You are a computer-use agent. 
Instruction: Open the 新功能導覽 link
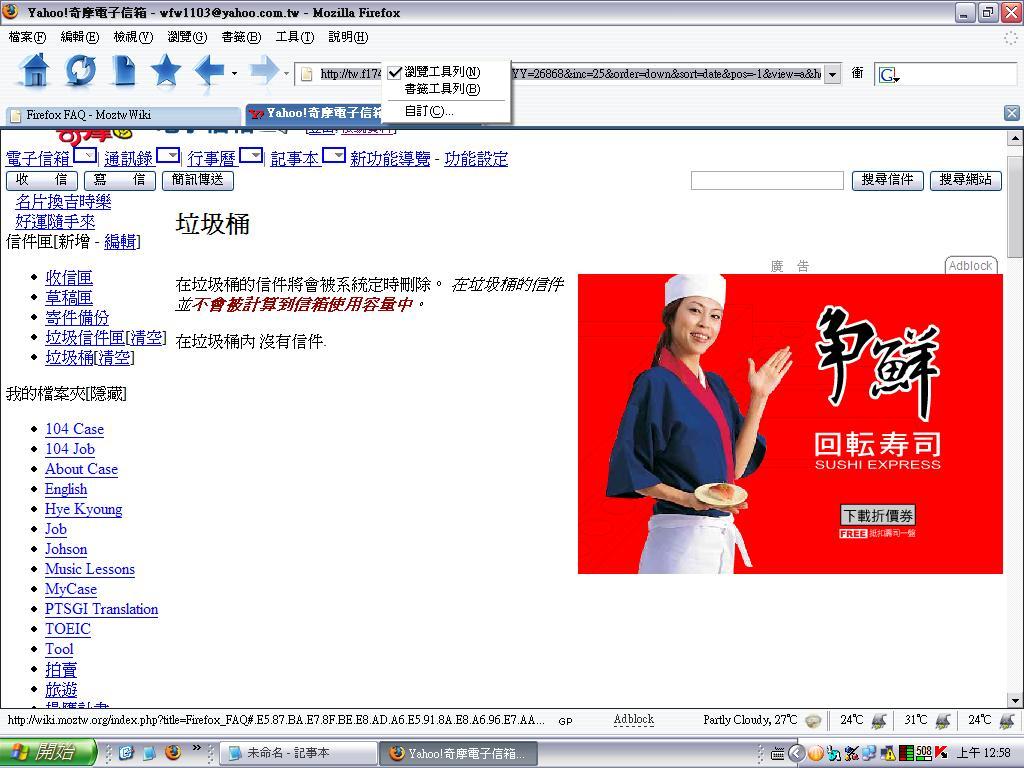(390, 159)
